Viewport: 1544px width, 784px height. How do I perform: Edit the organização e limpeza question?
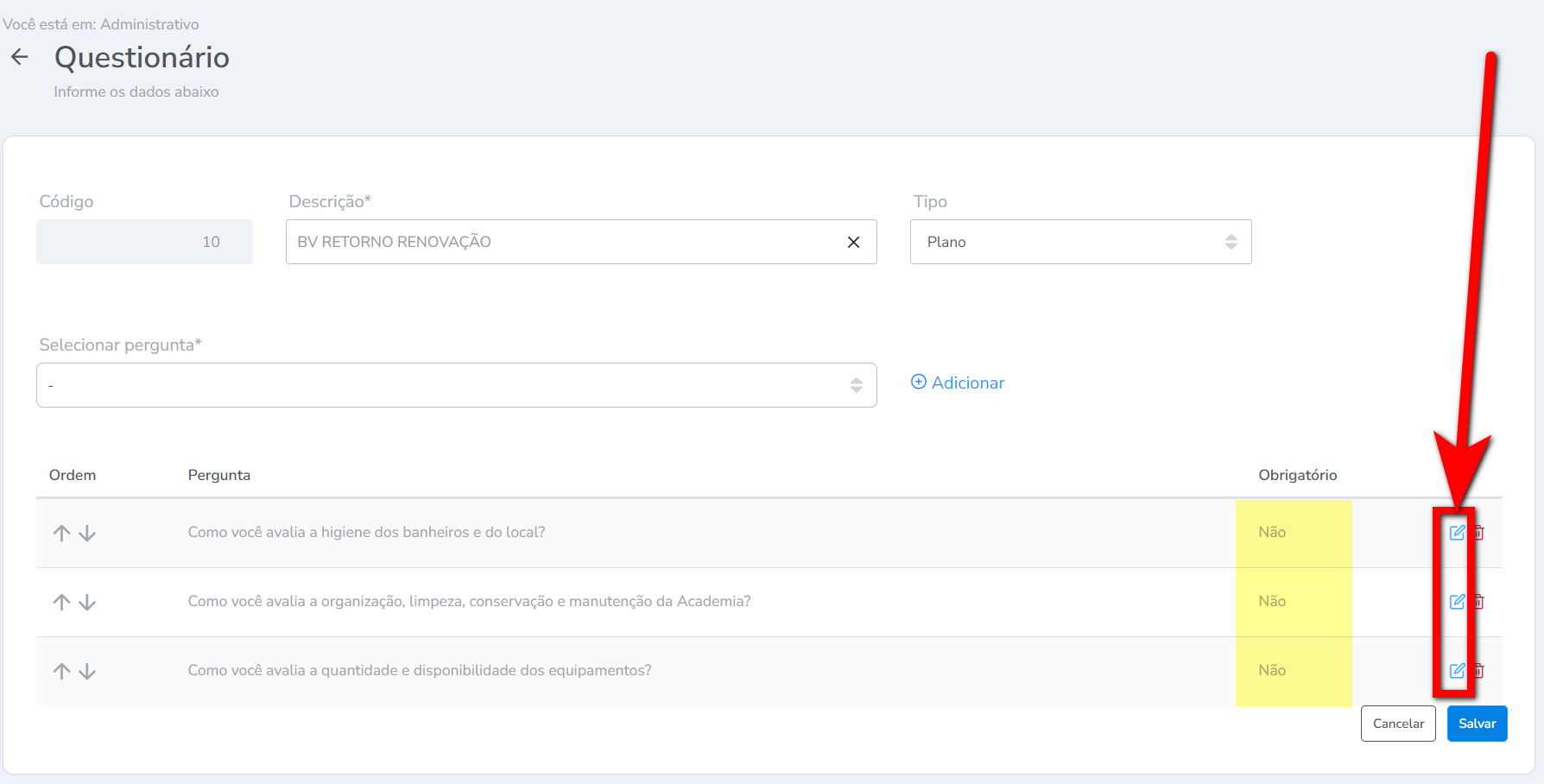point(1457,602)
